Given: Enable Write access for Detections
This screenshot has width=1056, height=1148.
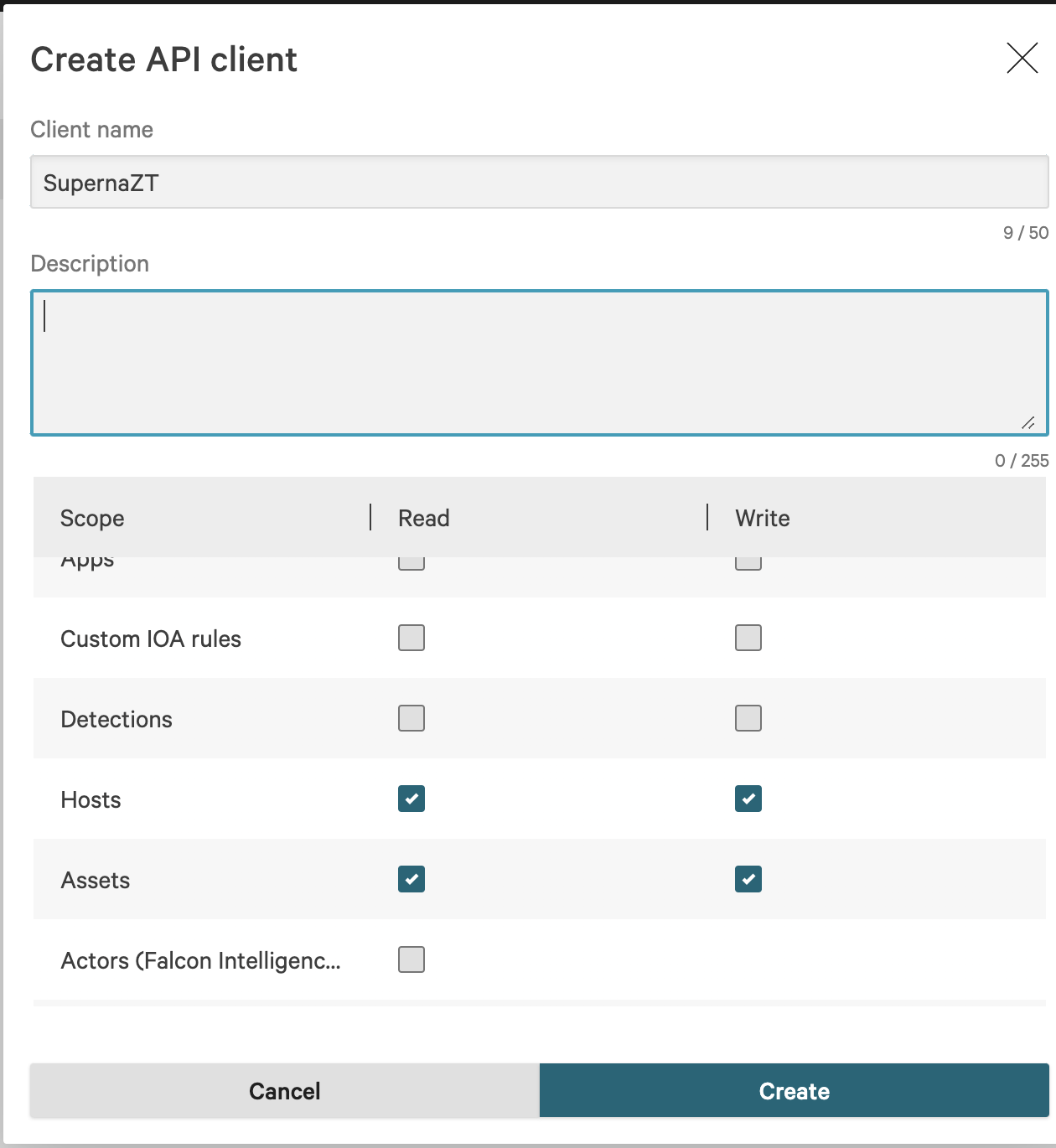Looking at the screenshot, I should pos(748,718).
